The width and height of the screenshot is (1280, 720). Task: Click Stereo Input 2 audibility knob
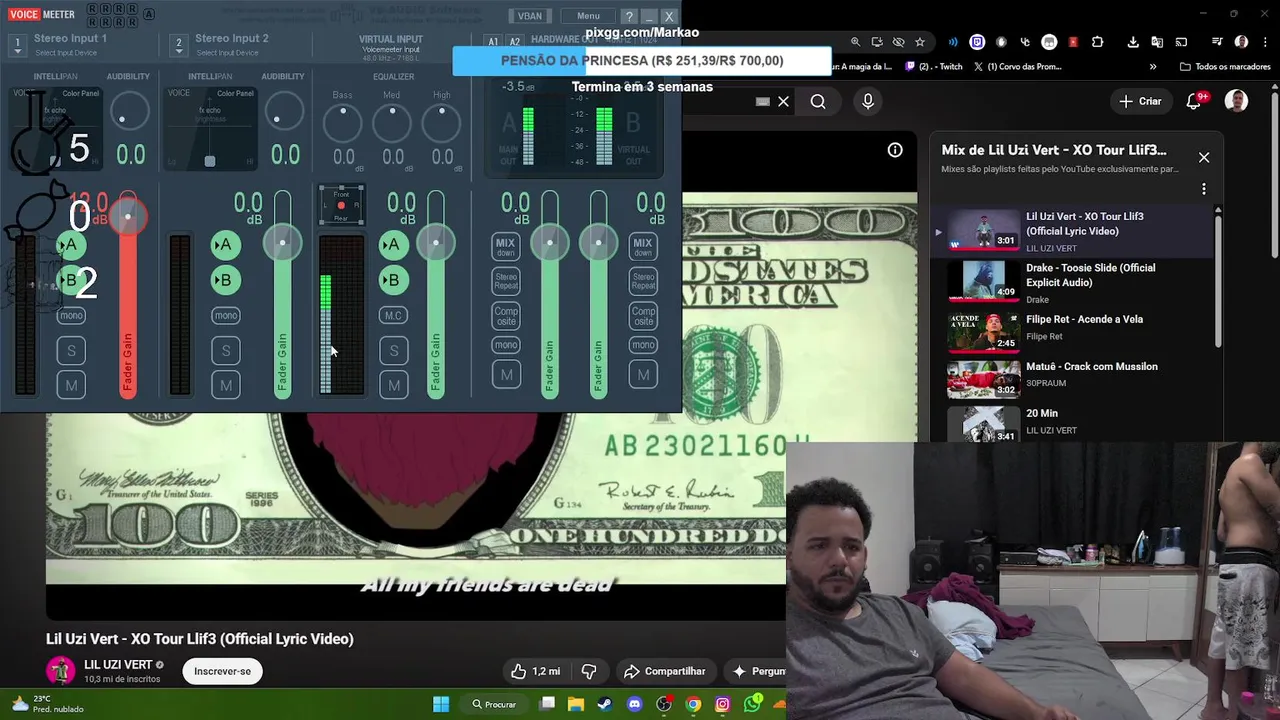coord(285,112)
